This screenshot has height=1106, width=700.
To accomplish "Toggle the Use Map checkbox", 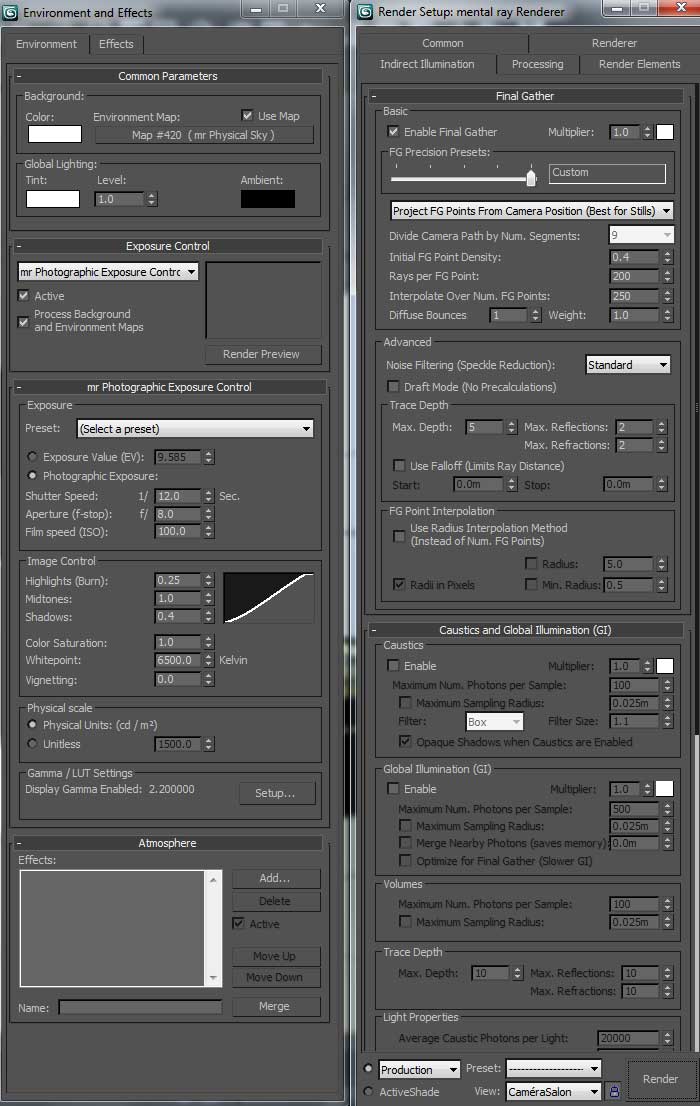I will tap(247, 115).
